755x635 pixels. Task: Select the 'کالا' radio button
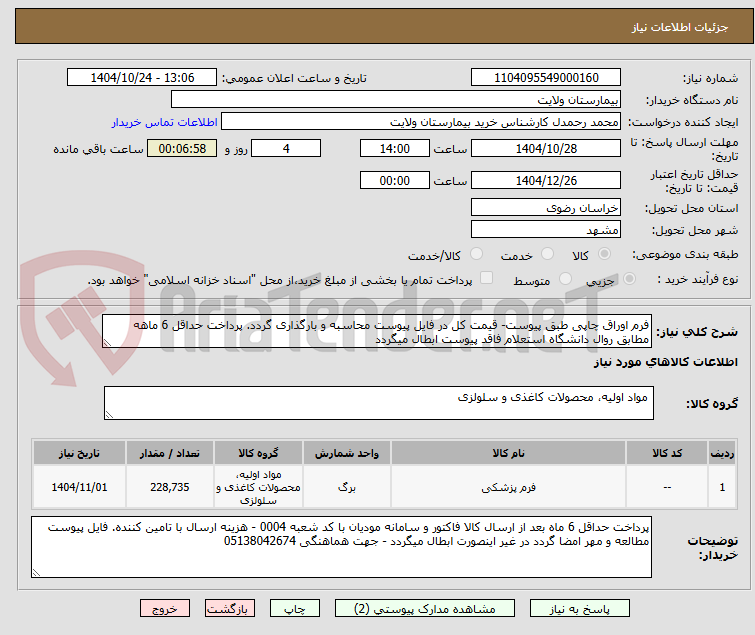pos(604,254)
